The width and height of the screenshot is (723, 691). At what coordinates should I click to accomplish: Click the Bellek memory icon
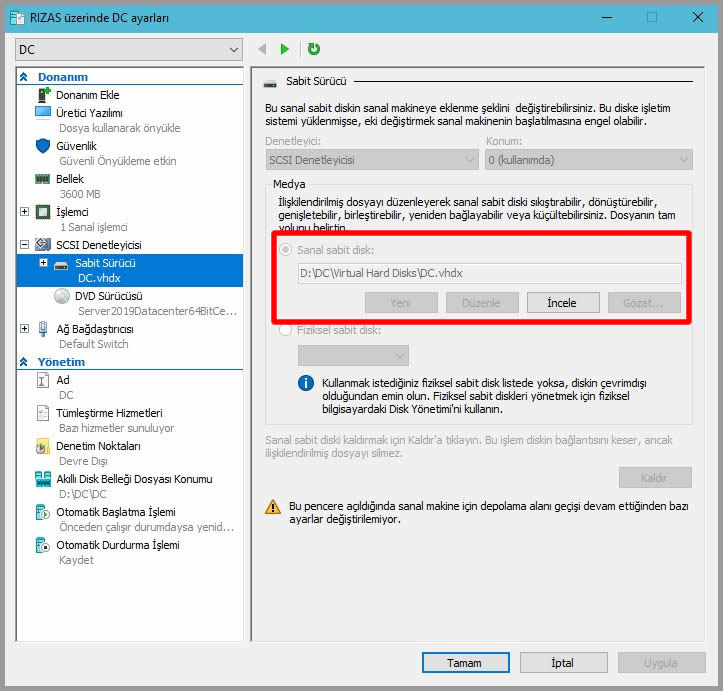click(43, 179)
